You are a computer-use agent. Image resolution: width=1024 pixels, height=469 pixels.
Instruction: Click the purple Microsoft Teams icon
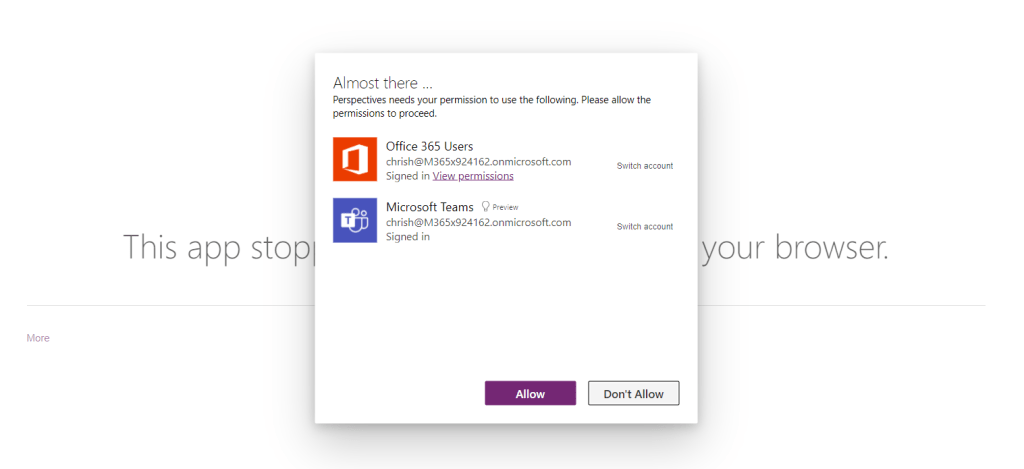pos(355,220)
